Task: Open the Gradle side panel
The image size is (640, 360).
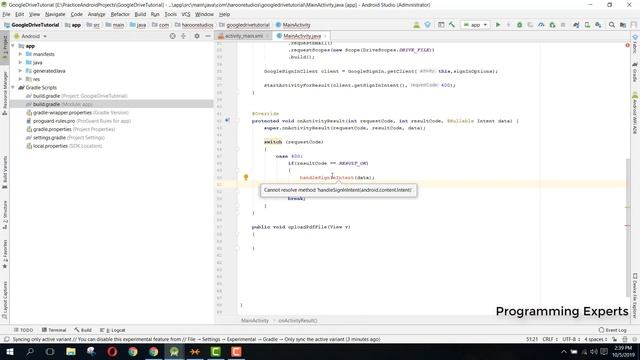Action: [635, 72]
